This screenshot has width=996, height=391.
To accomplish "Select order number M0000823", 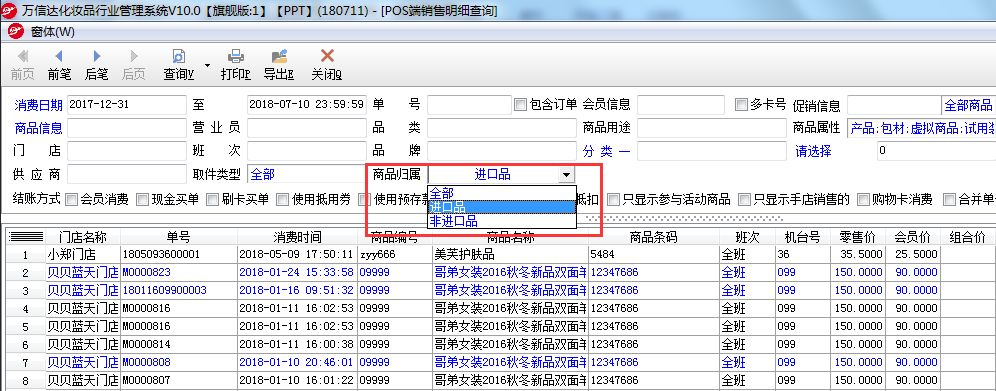I will click(178, 272).
